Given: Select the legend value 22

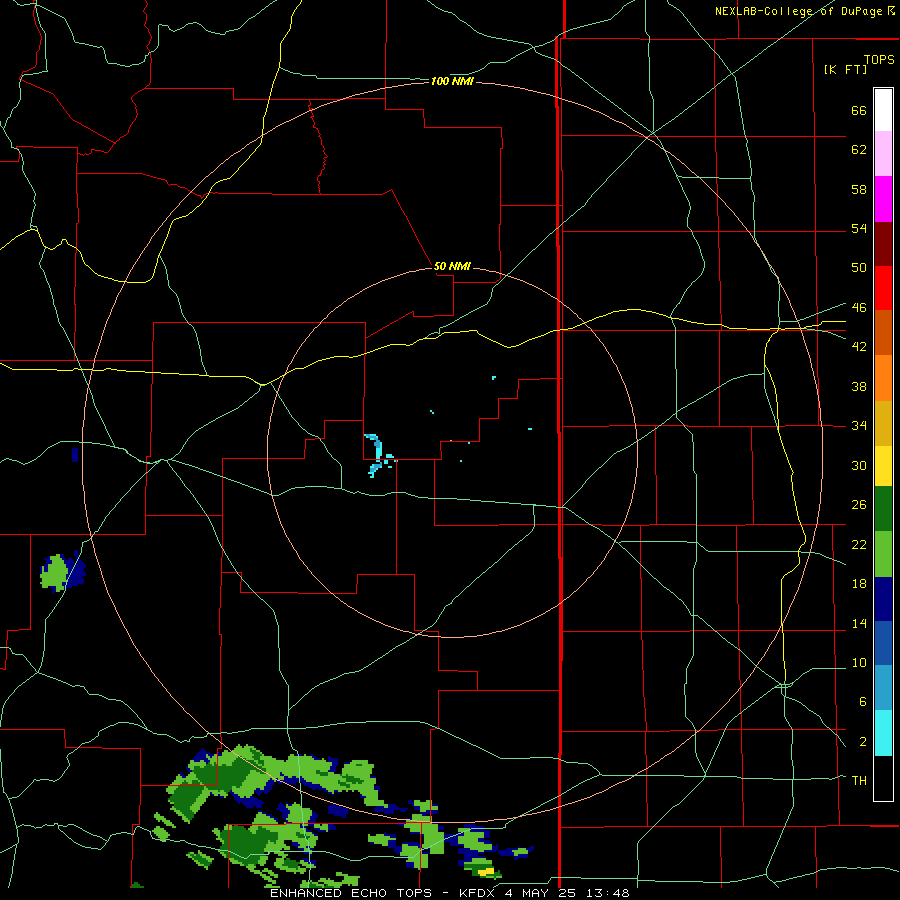Looking at the screenshot, I should point(859,544).
